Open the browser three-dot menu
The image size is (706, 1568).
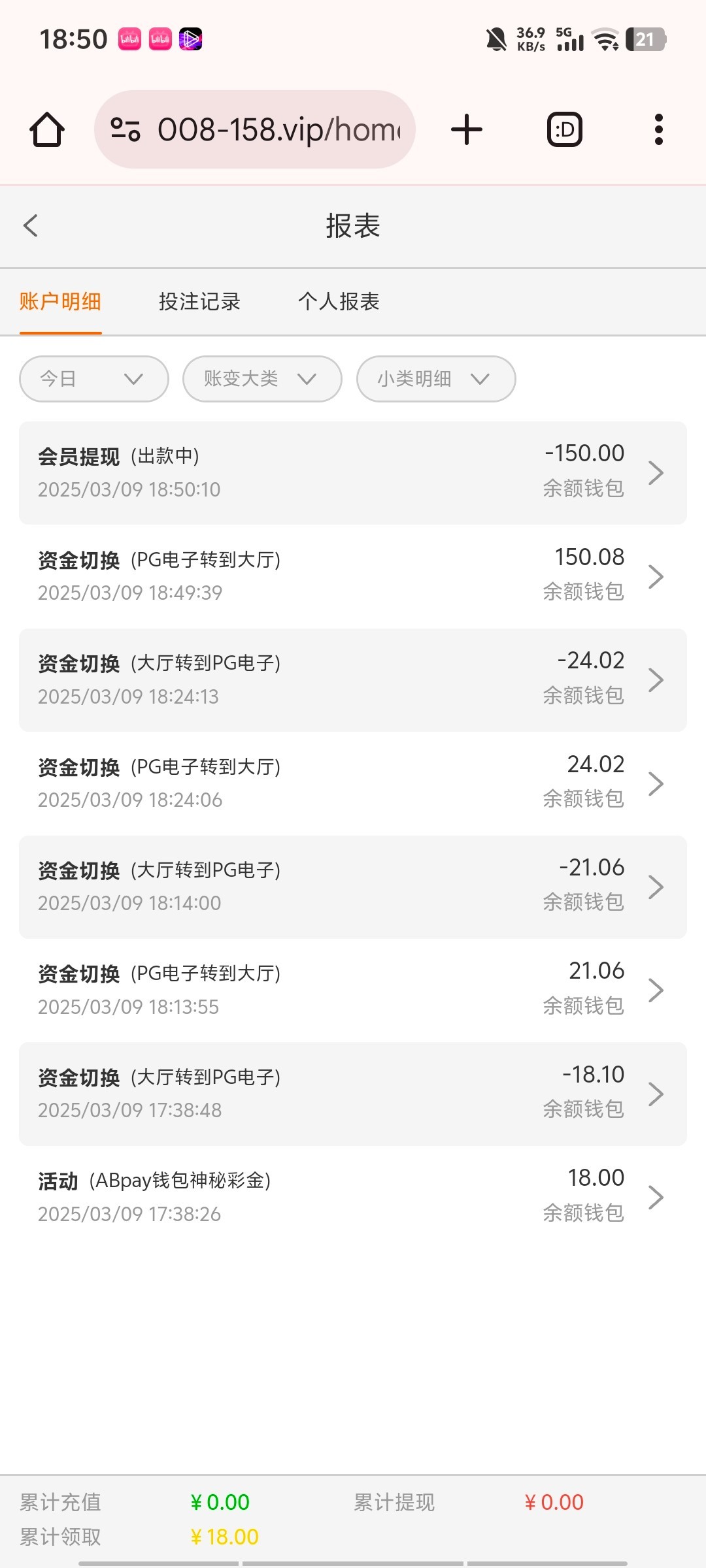(658, 129)
